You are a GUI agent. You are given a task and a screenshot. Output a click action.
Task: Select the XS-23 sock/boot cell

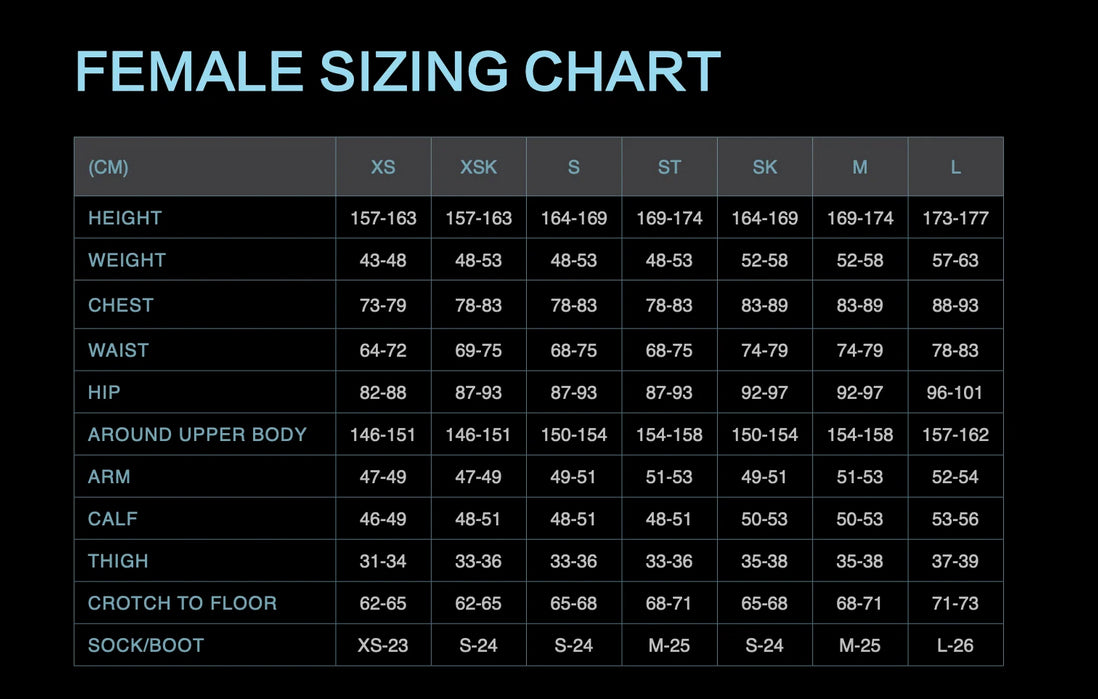coord(383,645)
